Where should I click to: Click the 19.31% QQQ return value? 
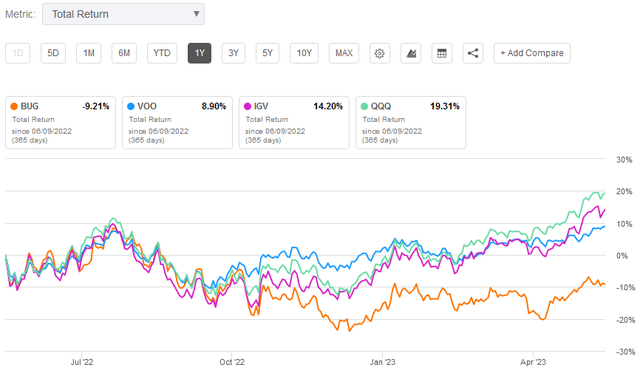(x=445, y=107)
